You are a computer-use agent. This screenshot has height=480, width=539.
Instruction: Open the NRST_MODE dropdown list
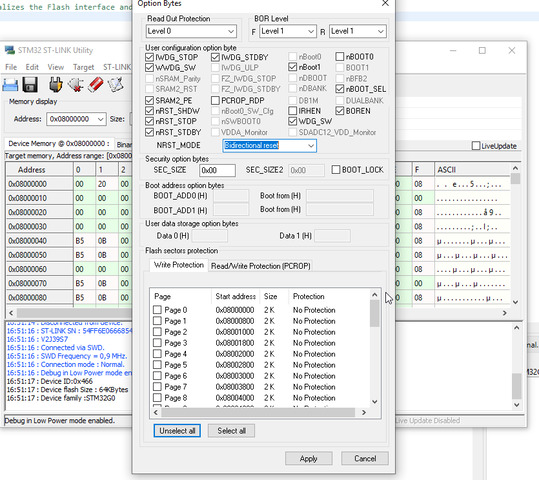coord(270,145)
